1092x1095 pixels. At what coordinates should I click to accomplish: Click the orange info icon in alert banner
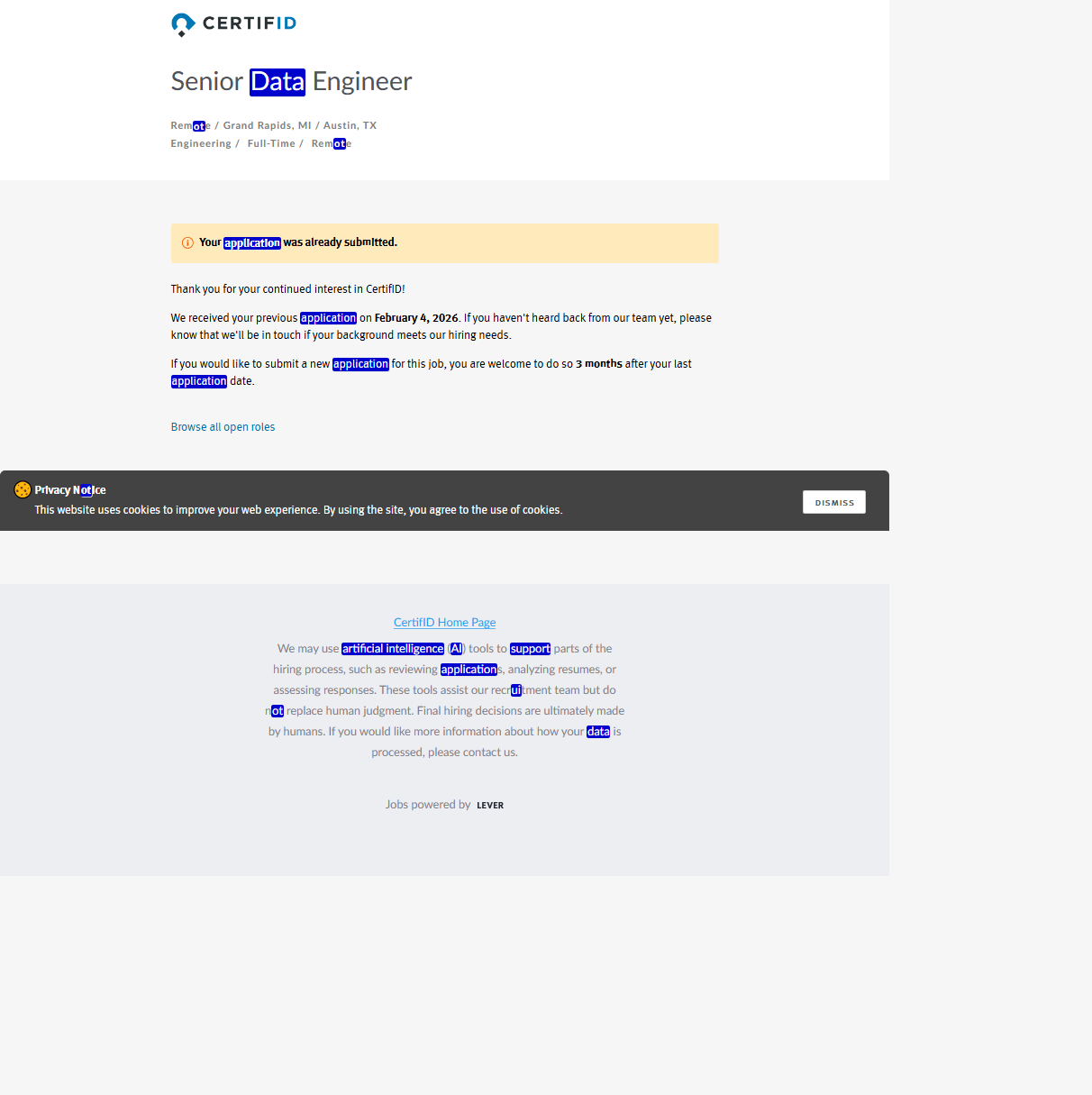pos(187,243)
